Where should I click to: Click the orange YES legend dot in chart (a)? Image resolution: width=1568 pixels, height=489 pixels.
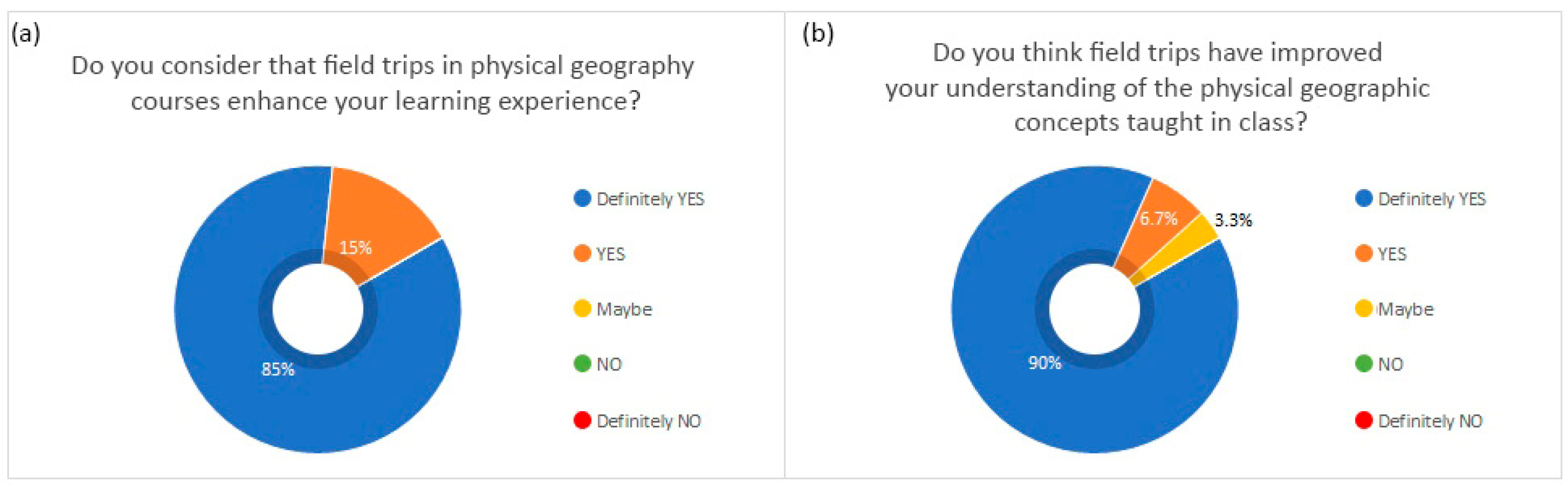coord(582,253)
